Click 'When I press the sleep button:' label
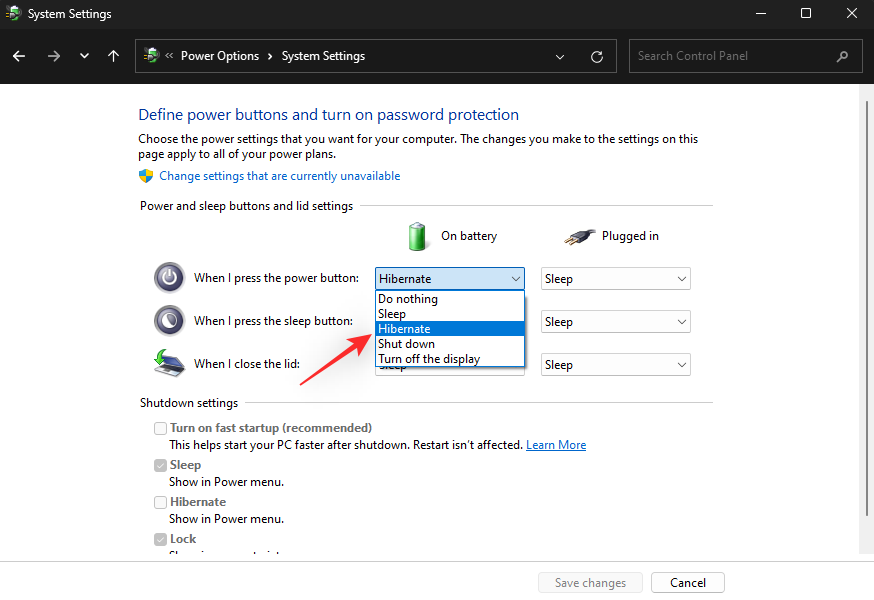Screen dimensions: 874x600 click(x=273, y=321)
